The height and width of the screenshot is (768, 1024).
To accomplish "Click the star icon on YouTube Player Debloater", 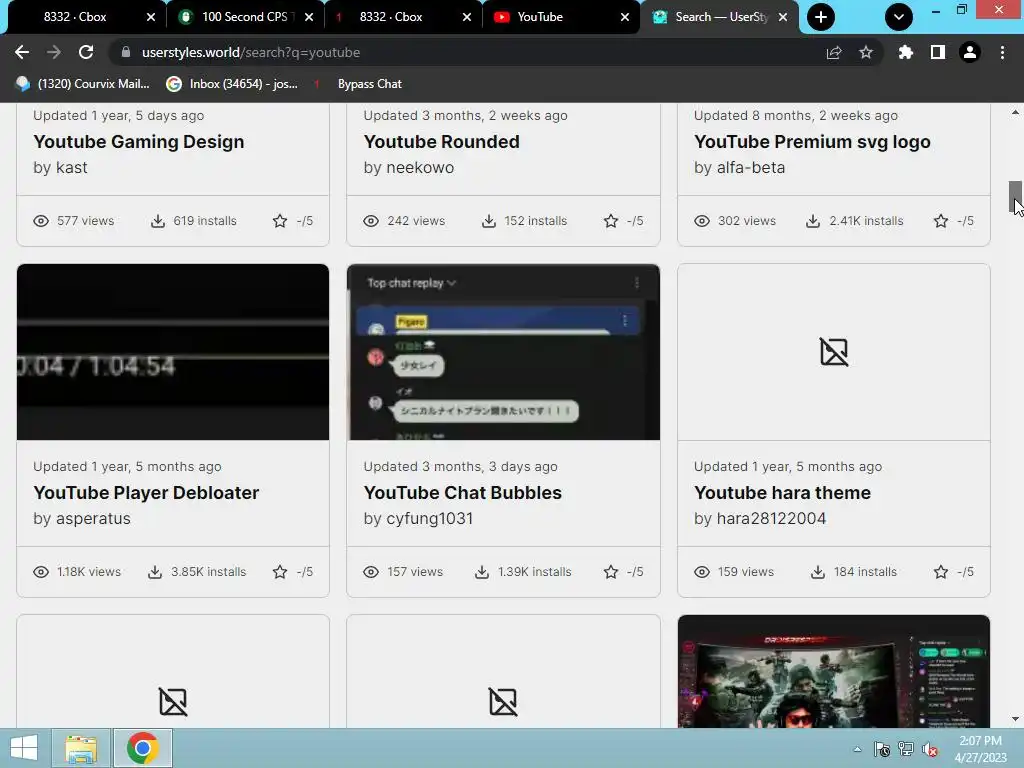I will (280, 572).
